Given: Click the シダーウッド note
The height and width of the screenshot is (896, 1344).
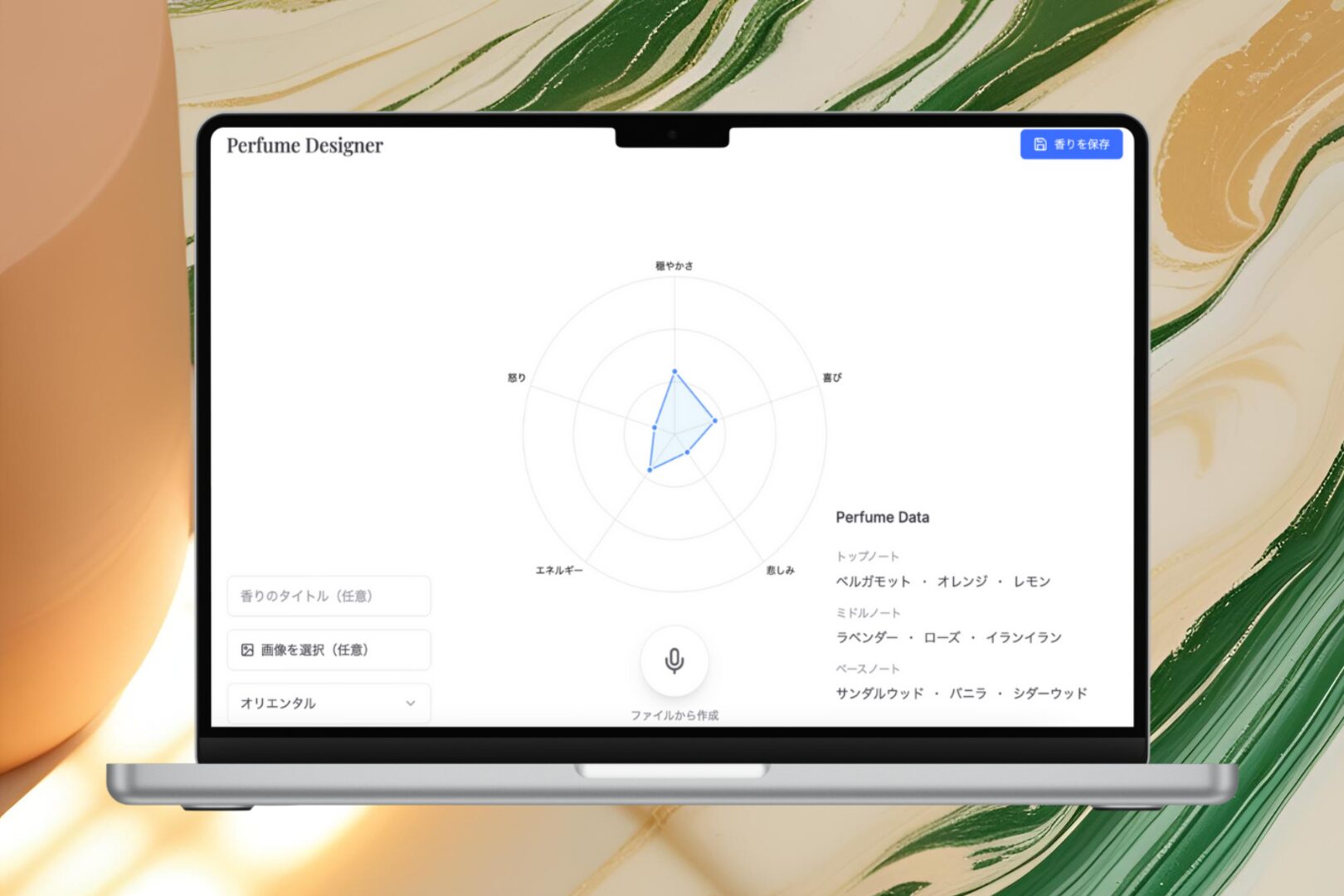Looking at the screenshot, I should 1049,694.
